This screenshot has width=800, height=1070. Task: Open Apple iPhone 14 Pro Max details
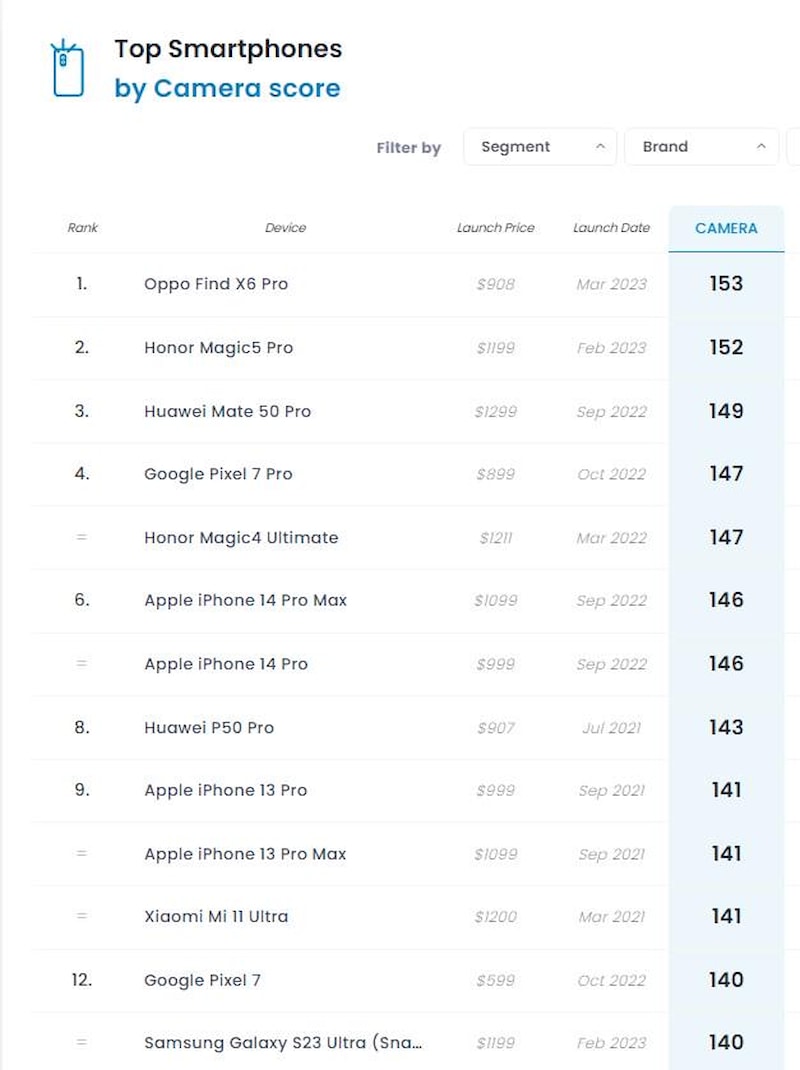coord(246,601)
